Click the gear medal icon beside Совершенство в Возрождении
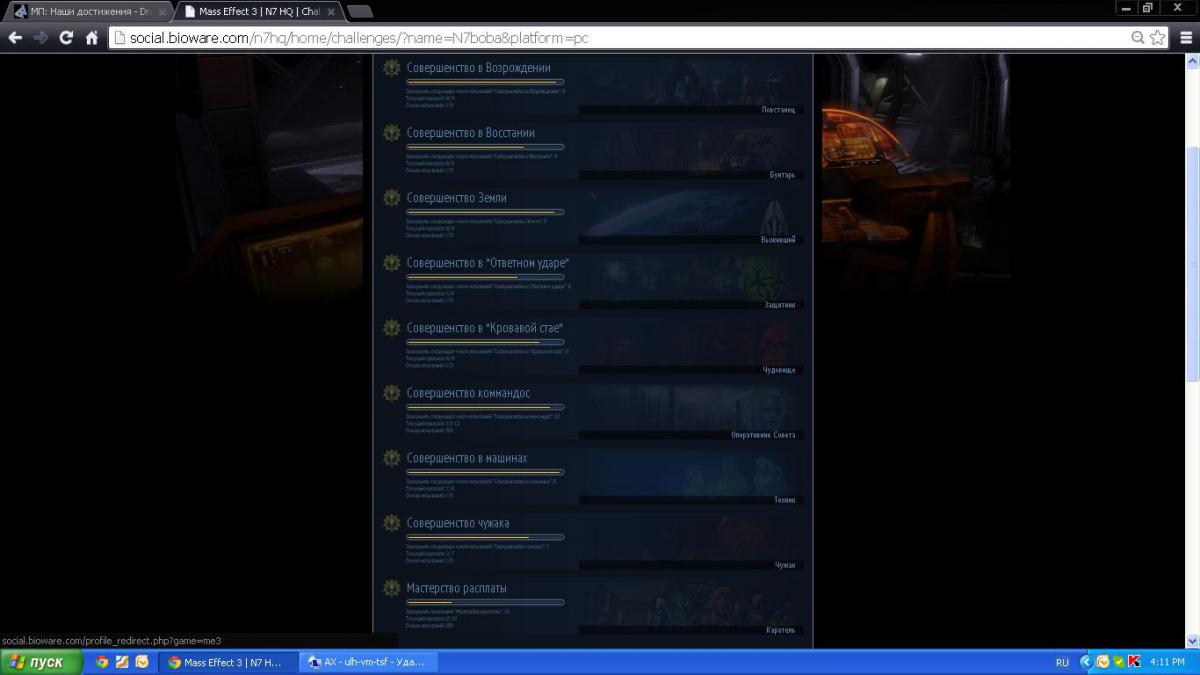 pos(392,69)
